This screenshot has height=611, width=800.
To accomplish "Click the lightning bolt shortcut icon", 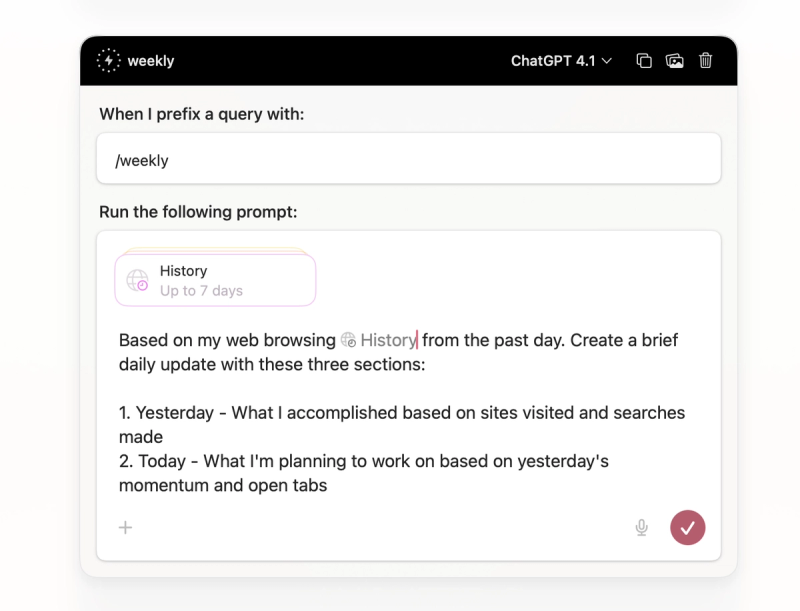I will tap(108, 61).
